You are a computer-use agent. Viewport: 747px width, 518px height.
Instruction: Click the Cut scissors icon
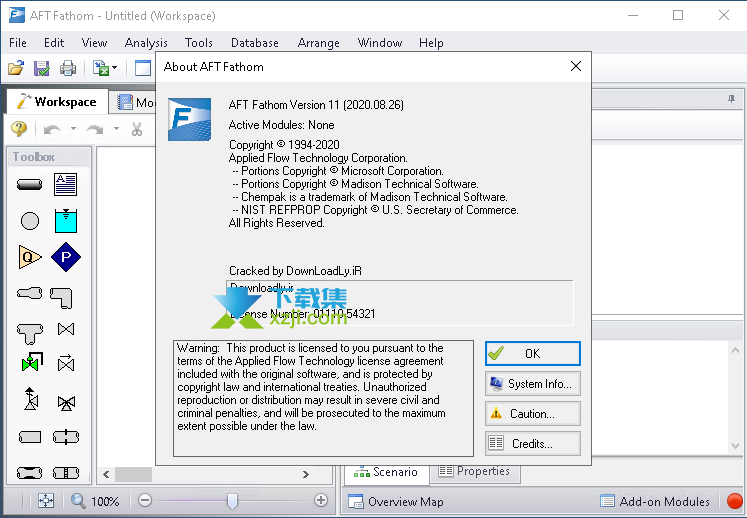point(137,129)
